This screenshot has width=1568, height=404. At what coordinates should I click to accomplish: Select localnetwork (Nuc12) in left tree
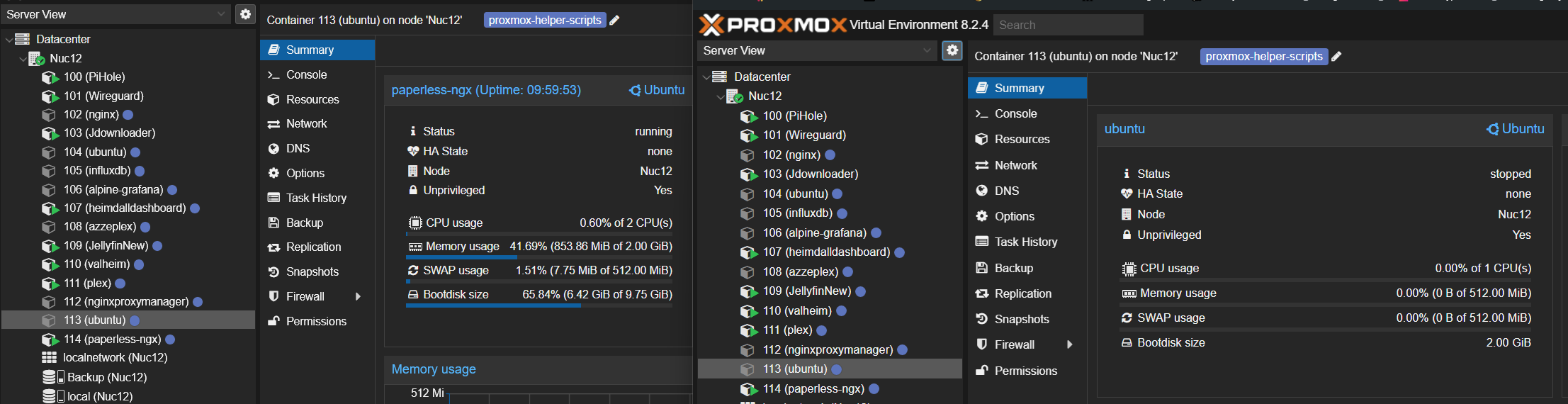(x=115, y=357)
